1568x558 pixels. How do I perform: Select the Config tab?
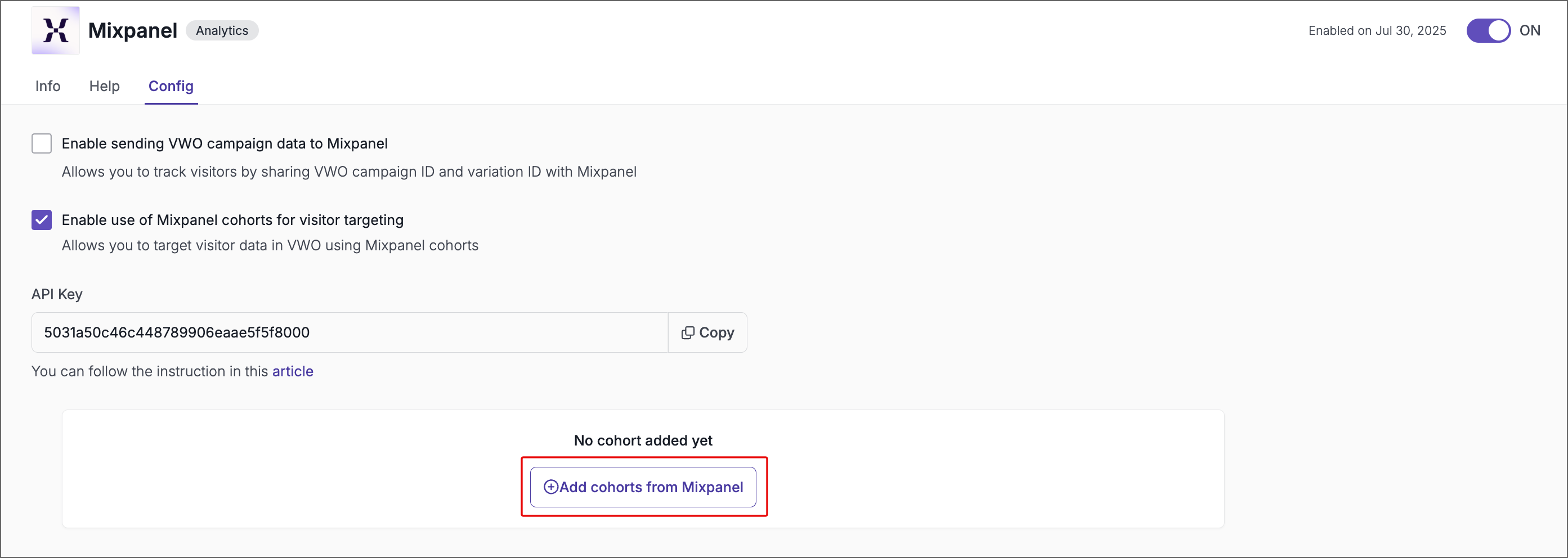click(171, 86)
